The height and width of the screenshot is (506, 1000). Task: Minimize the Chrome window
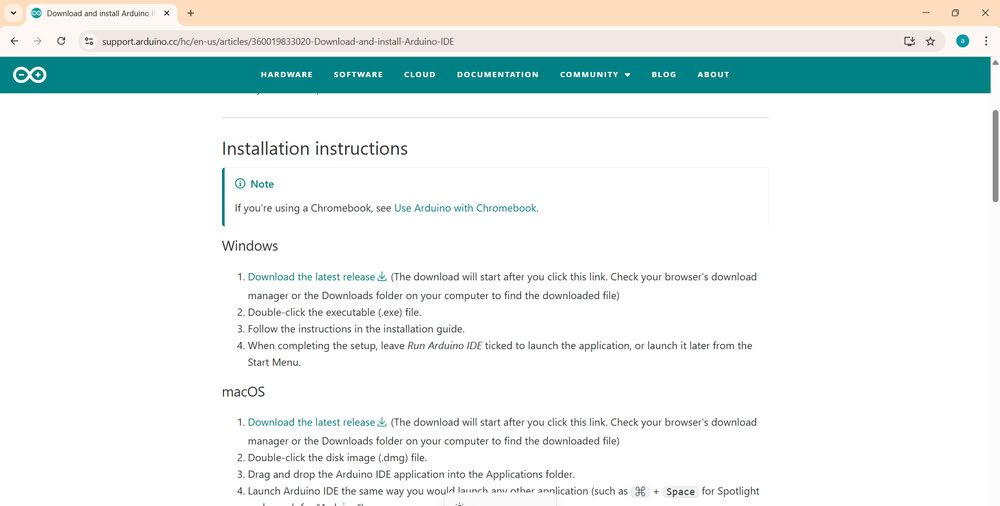tap(926, 13)
